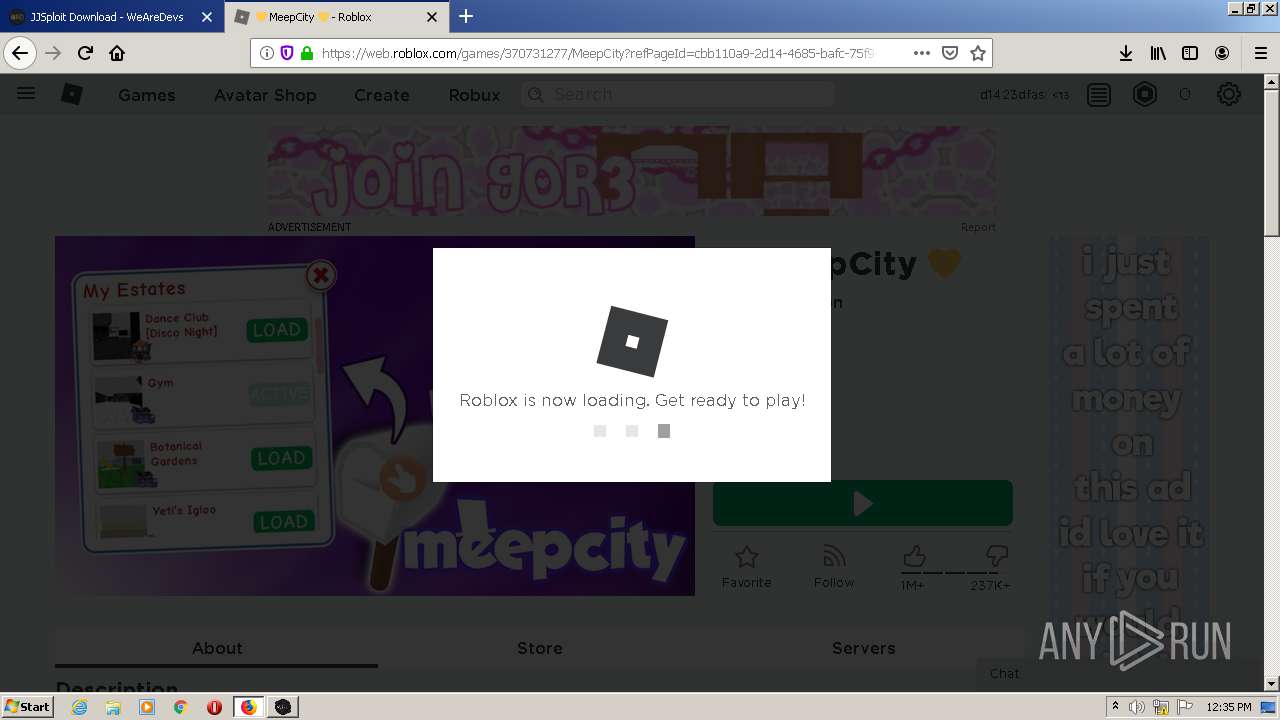Toggle the Firefox sidebar view
The height and width of the screenshot is (720, 1280).
tap(1190, 53)
